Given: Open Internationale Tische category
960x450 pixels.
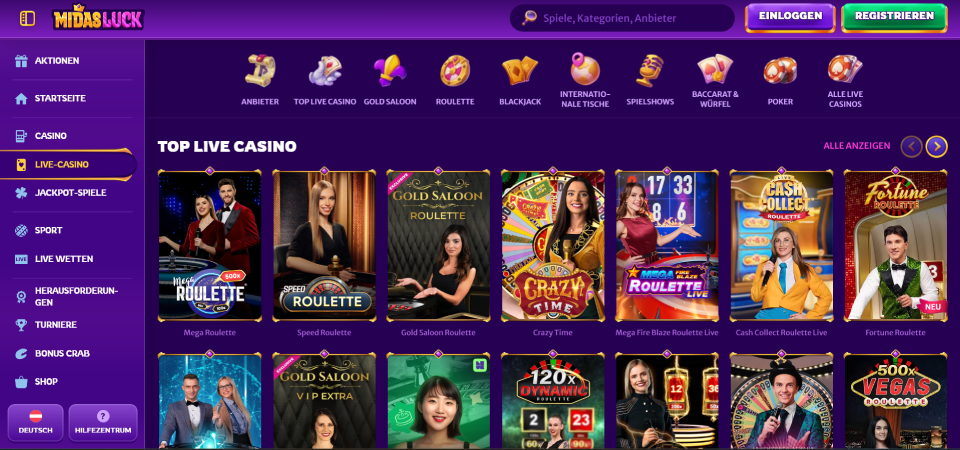Looking at the screenshot, I should [585, 81].
